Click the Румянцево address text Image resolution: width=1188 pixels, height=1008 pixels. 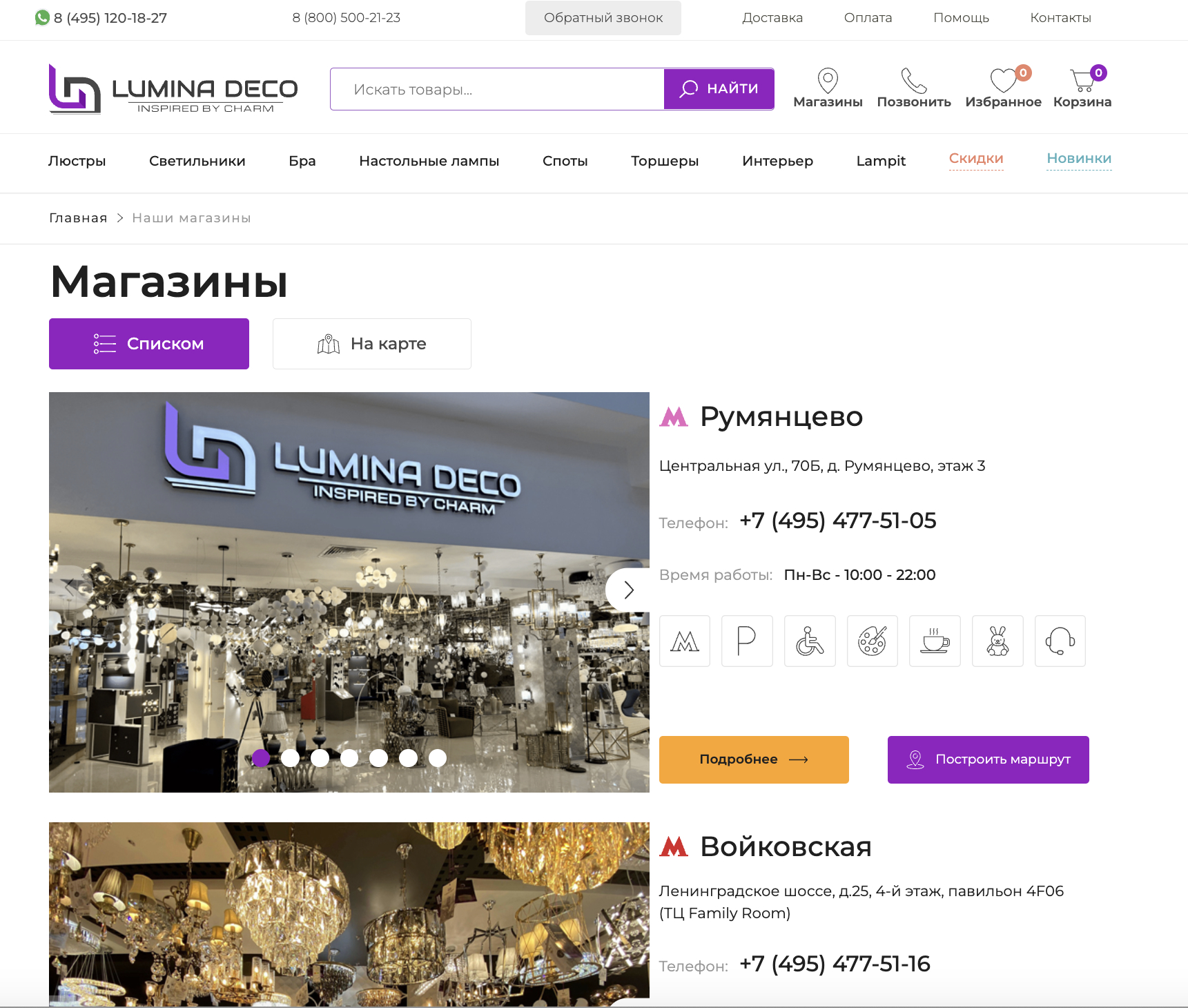pyautogui.click(x=822, y=466)
